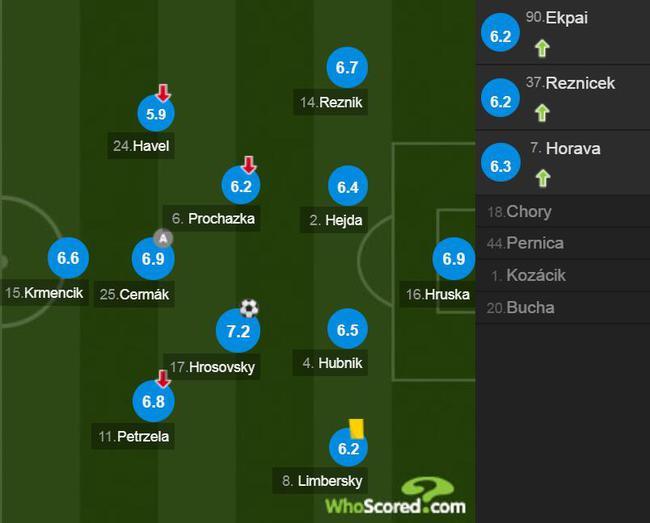Select Reznik's 6.7 rating circle
The image size is (650, 523).
[x=347, y=68]
